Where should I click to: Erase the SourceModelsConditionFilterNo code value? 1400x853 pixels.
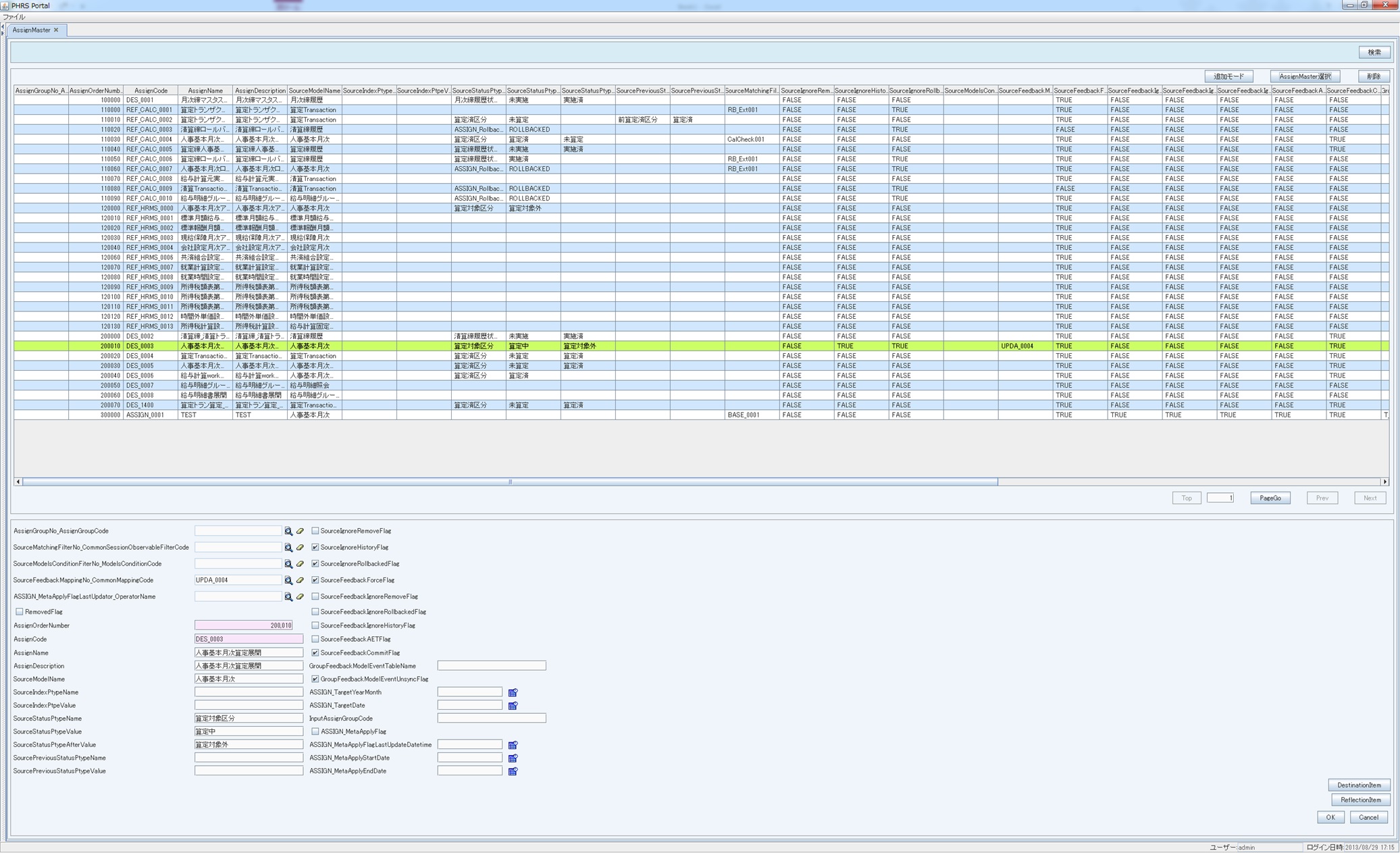pyautogui.click(x=300, y=564)
